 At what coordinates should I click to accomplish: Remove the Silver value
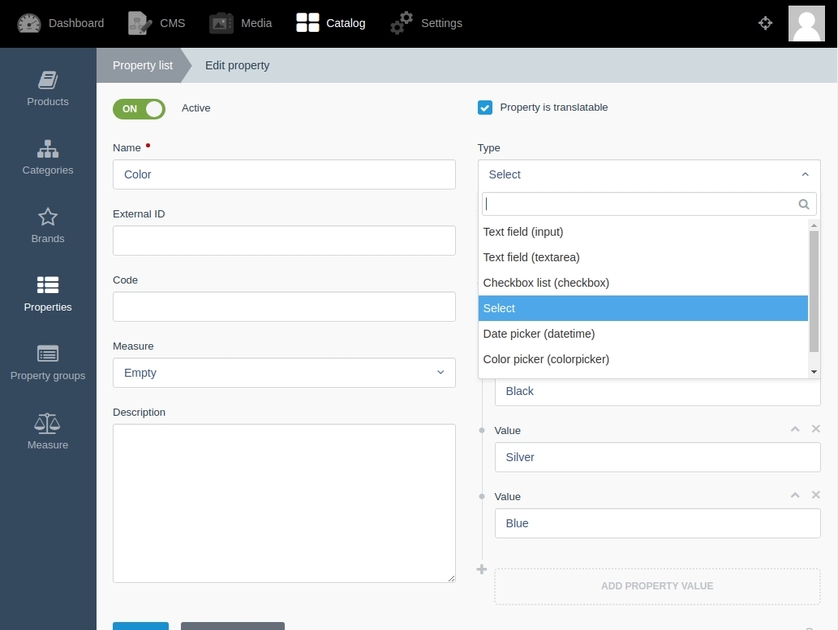[x=816, y=429]
